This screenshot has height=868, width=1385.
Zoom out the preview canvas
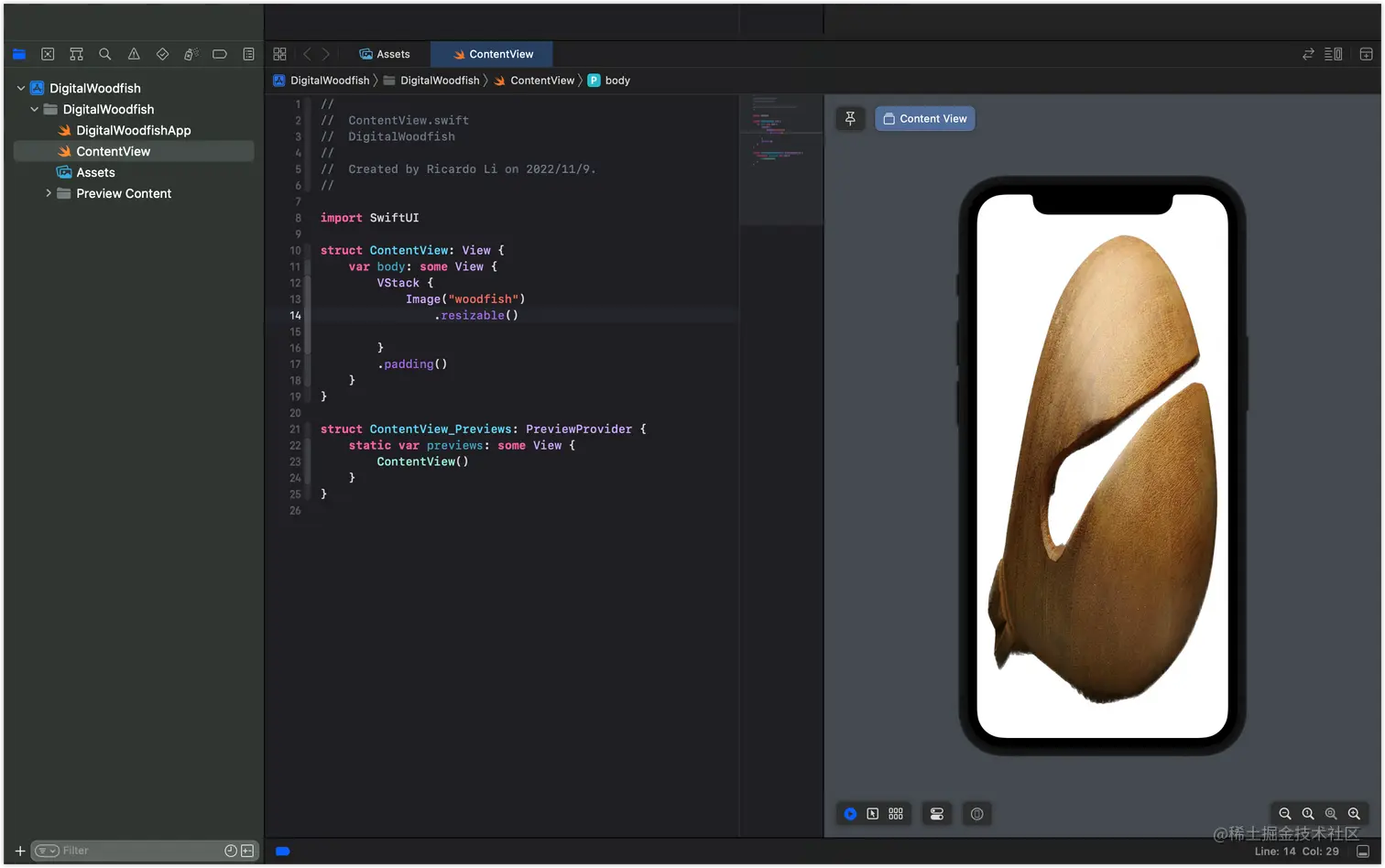pyautogui.click(x=1285, y=814)
